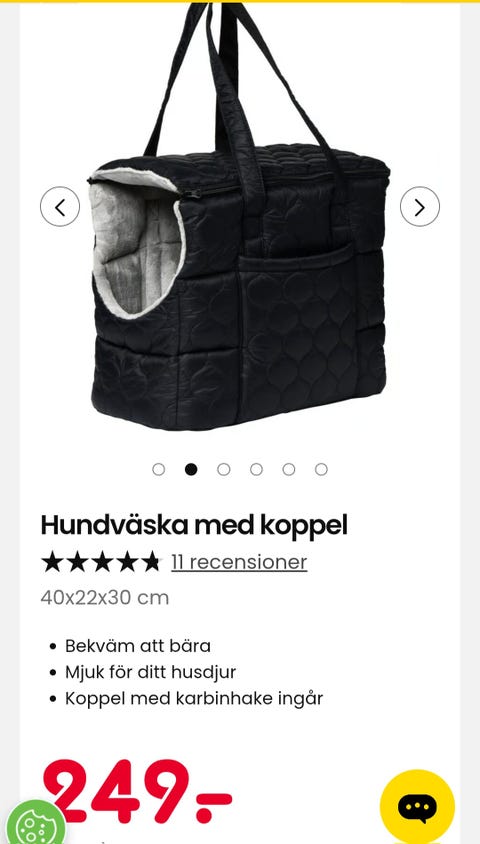Open cookie settings icon
The image size is (480, 844).
32,823
